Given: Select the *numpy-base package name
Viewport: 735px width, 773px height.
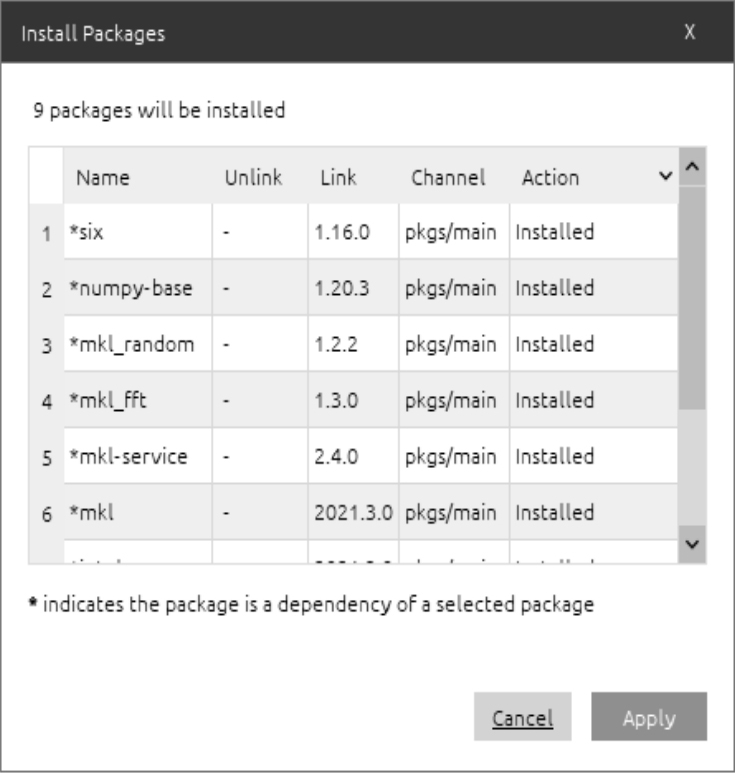Looking at the screenshot, I should coord(130,289).
